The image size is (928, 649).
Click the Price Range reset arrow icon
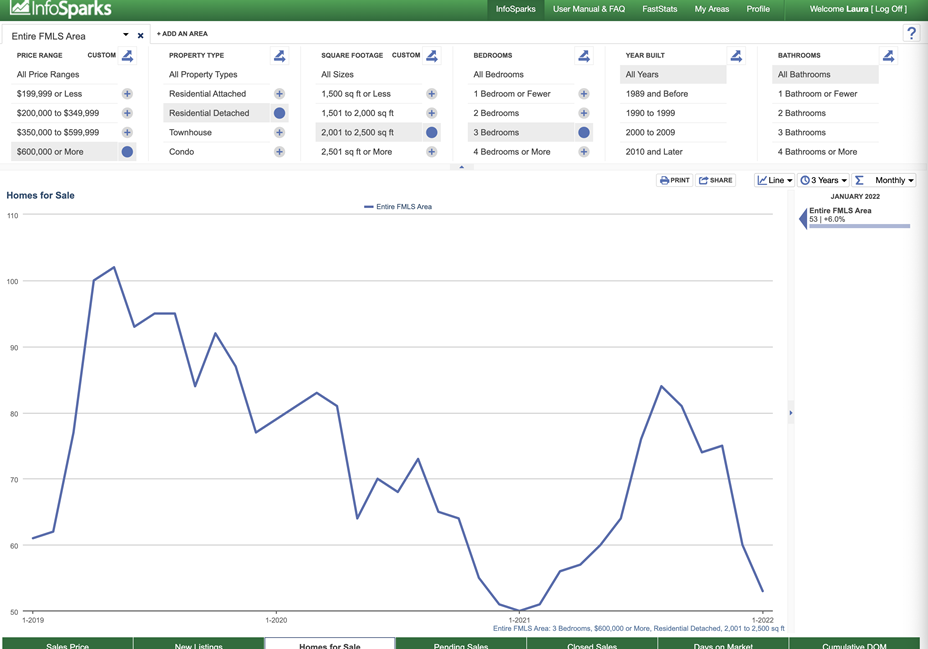(x=127, y=56)
